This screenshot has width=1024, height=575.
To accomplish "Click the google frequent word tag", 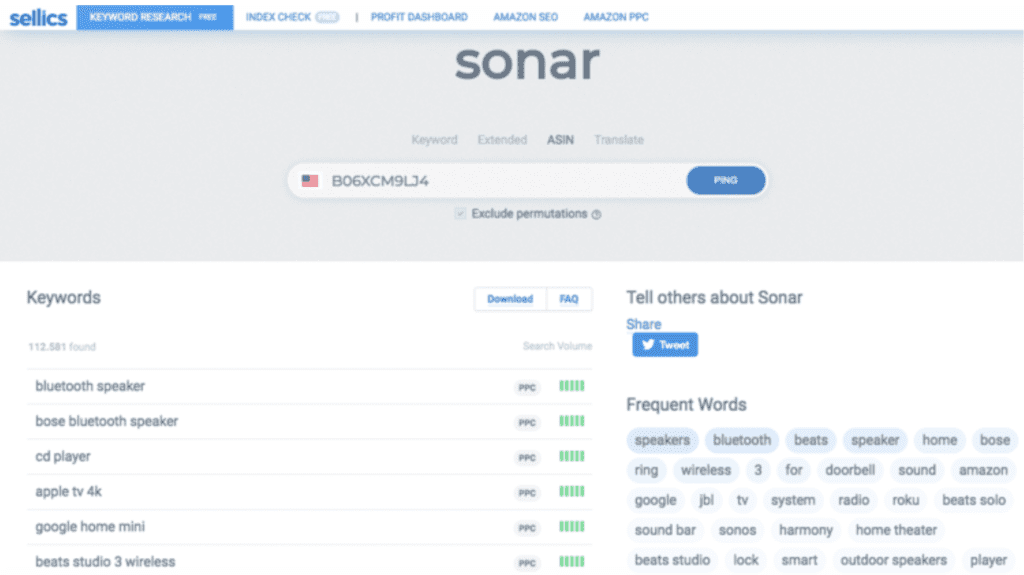I will click(x=655, y=501).
